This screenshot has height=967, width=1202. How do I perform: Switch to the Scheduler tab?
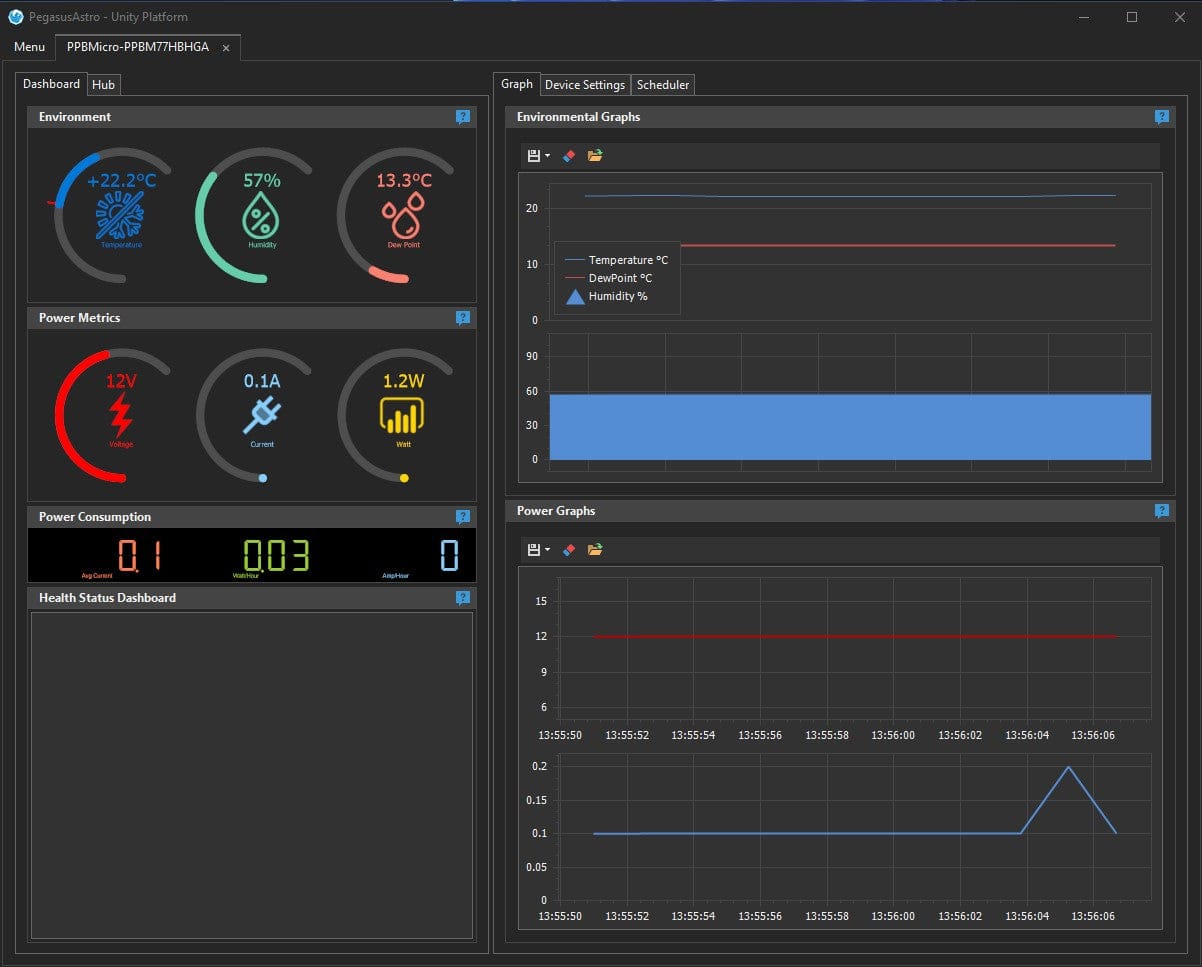pyautogui.click(x=663, y=85)
